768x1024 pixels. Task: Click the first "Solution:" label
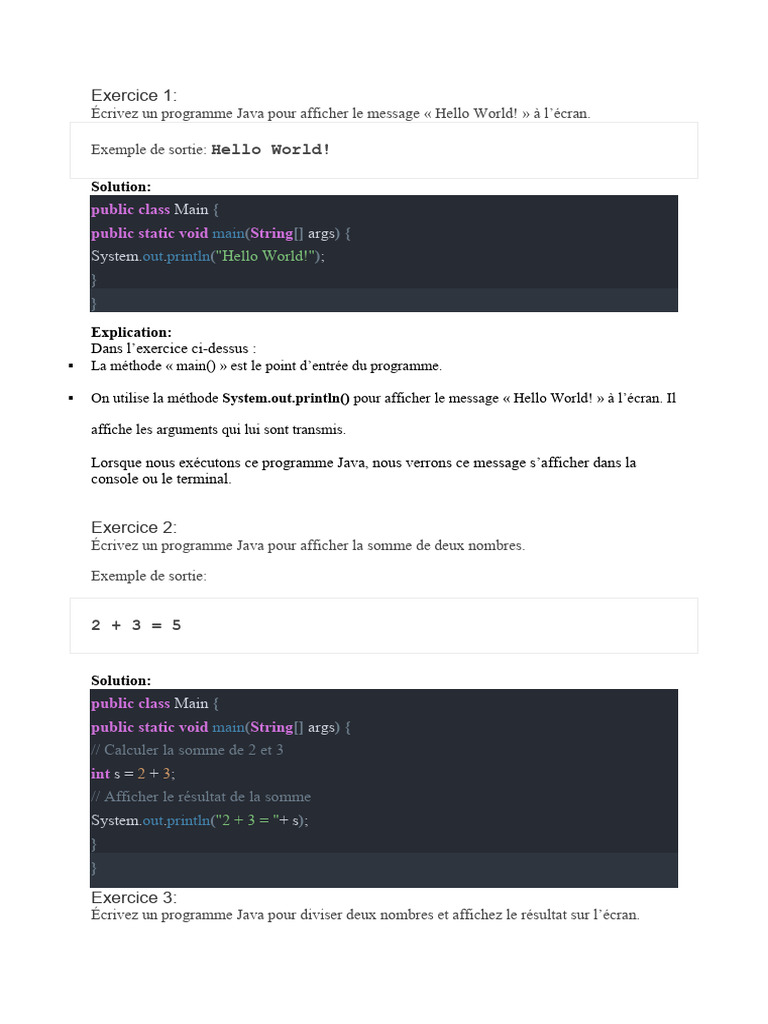pos(121,186)
